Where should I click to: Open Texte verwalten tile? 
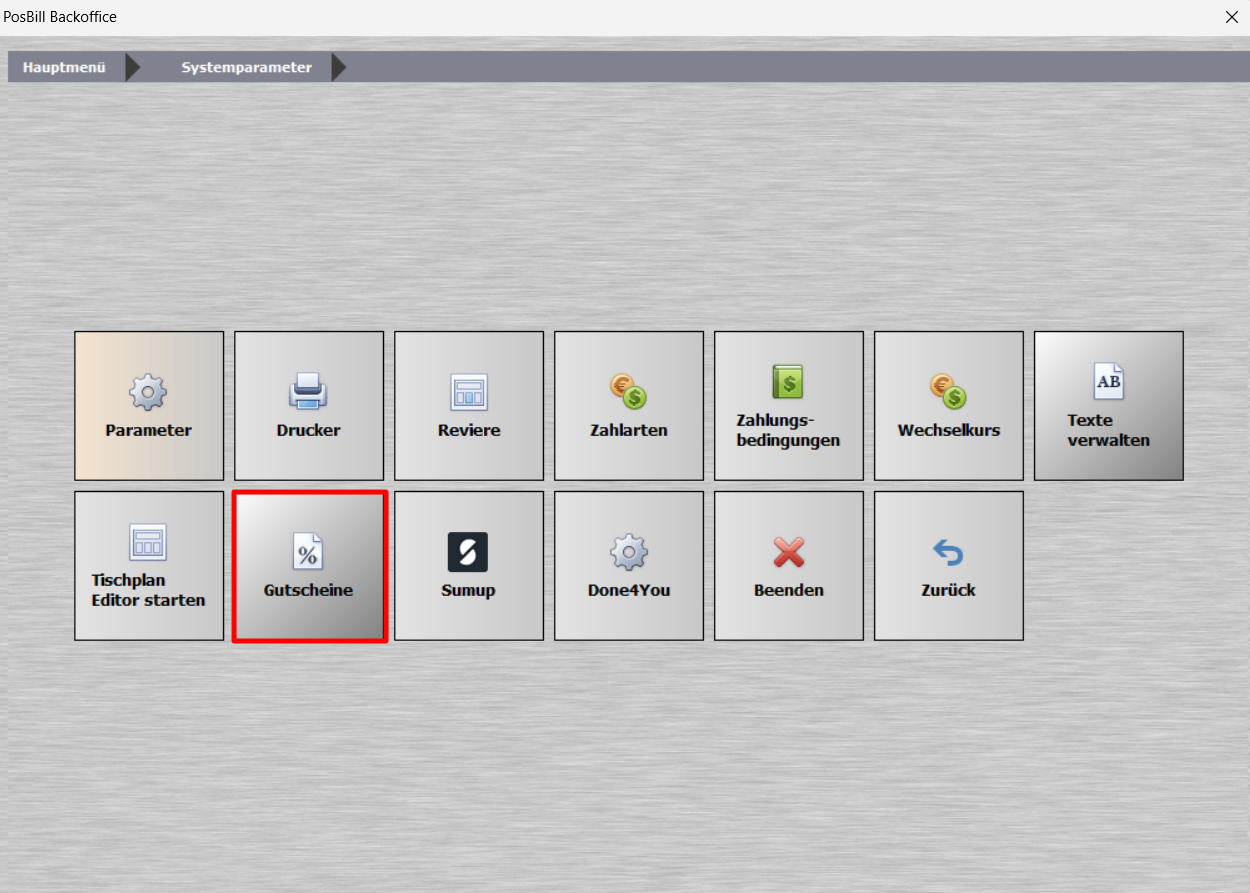[1109, 406]
